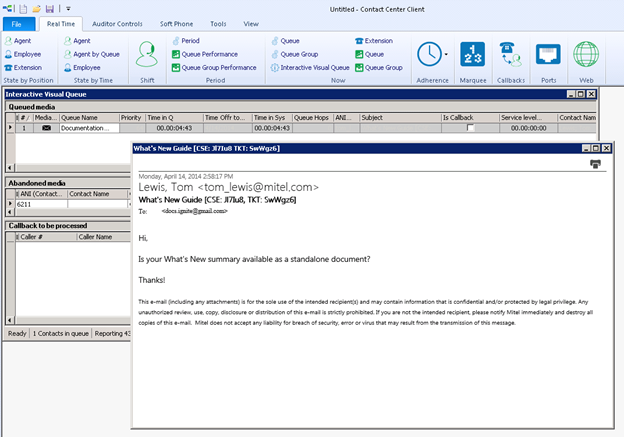Open the Shift agent monitor

click(147, 55)
